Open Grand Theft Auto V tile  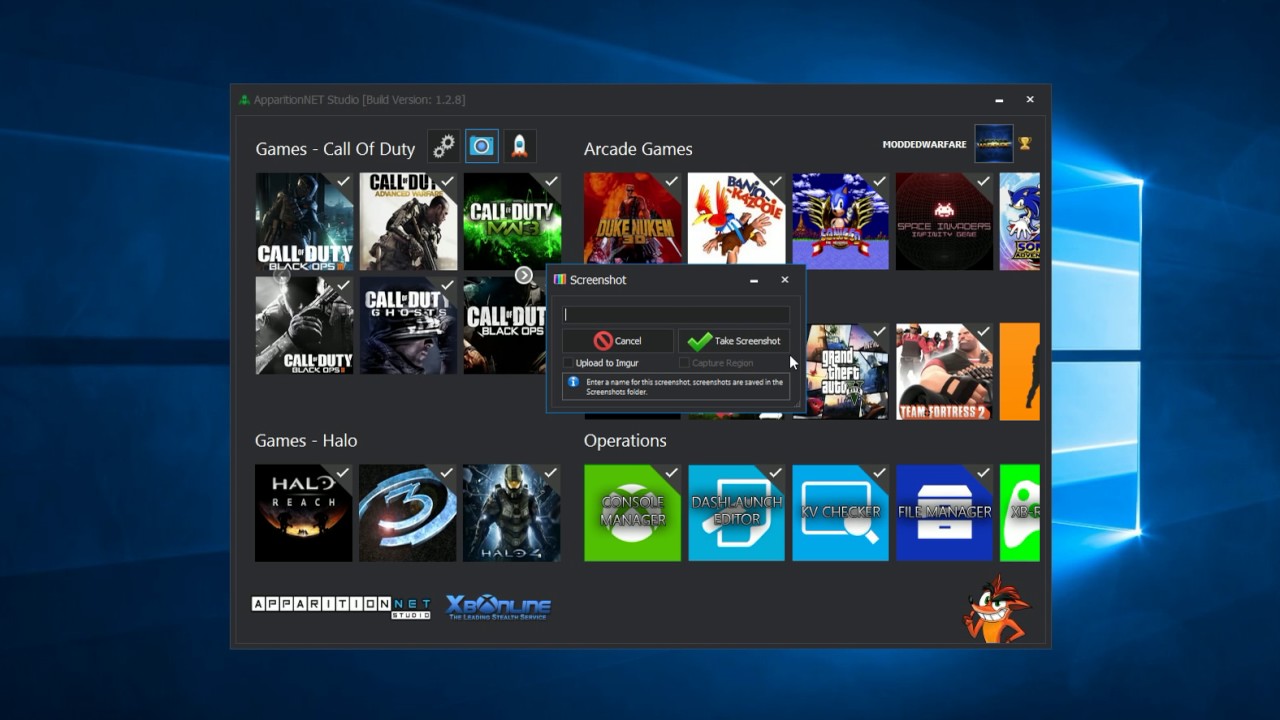pos(848,371)
